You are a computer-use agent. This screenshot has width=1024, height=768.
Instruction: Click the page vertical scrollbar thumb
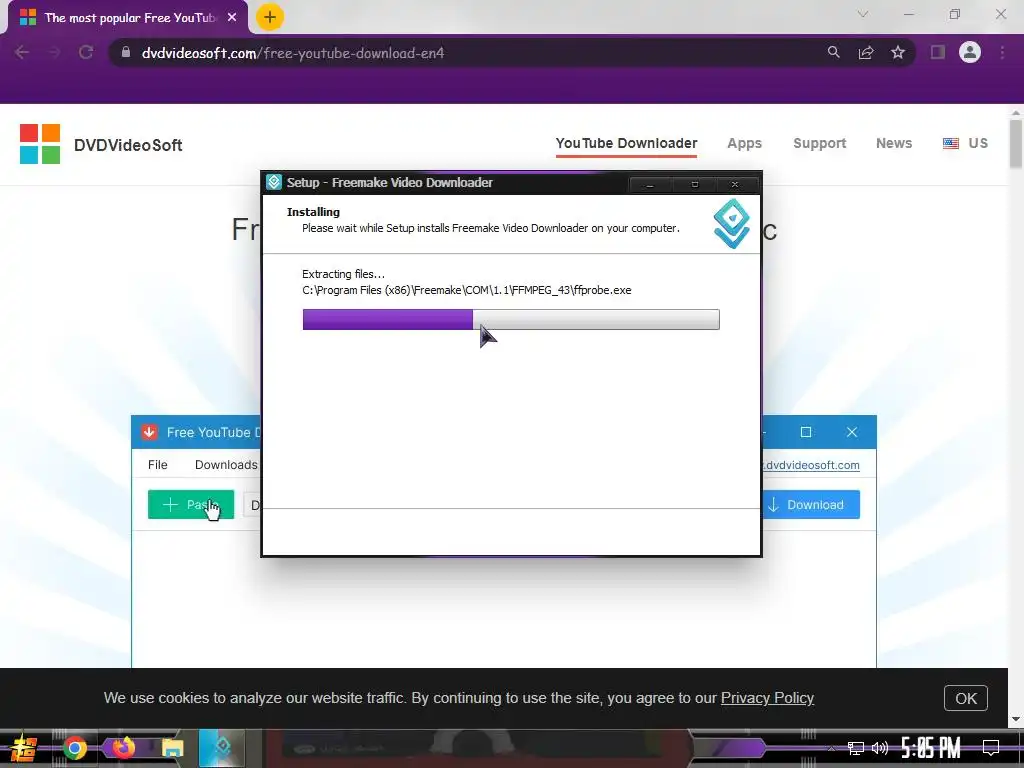click(x=1016, y=144)
